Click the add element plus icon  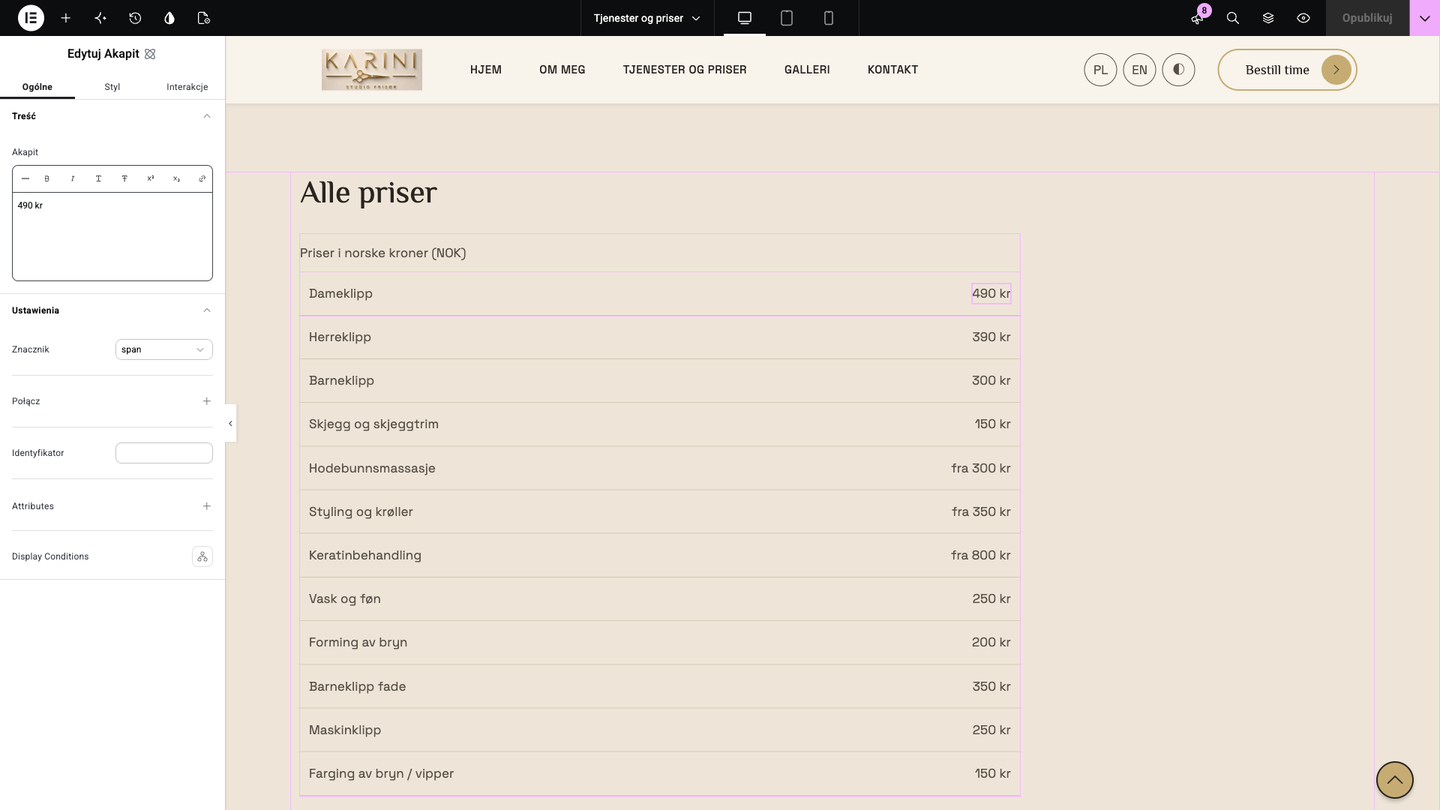point(66,18)
